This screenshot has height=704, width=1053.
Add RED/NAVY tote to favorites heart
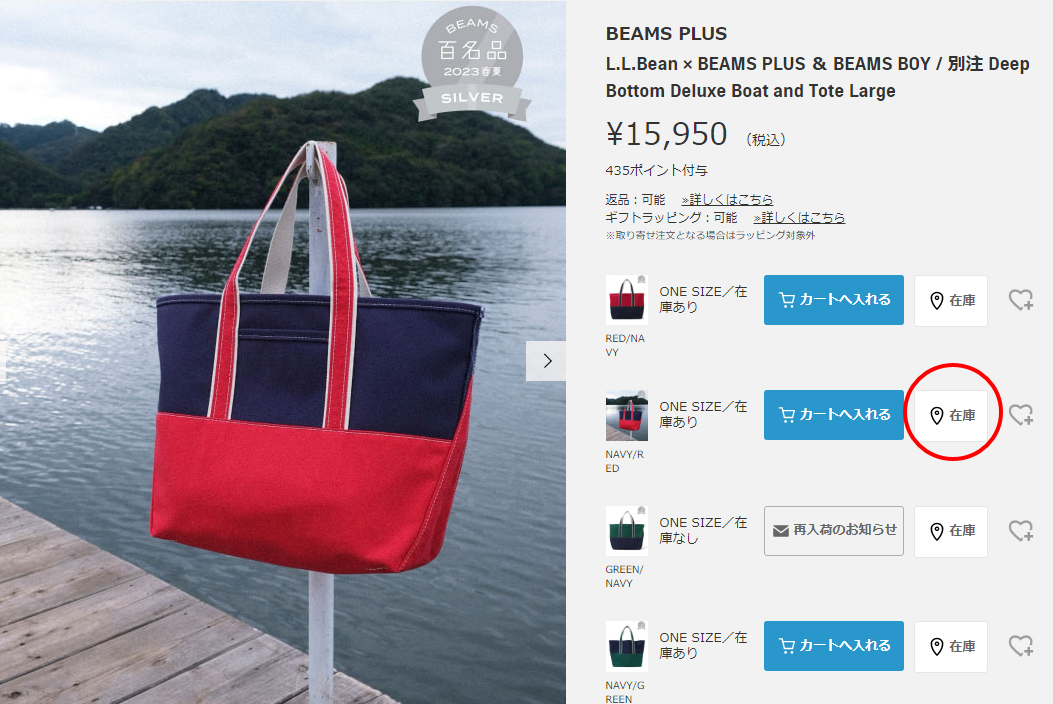click(x=1021, y=300)
